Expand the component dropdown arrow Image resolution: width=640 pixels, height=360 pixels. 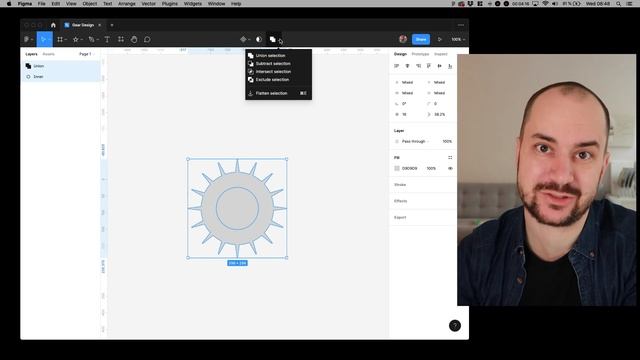tap(249, 40)
